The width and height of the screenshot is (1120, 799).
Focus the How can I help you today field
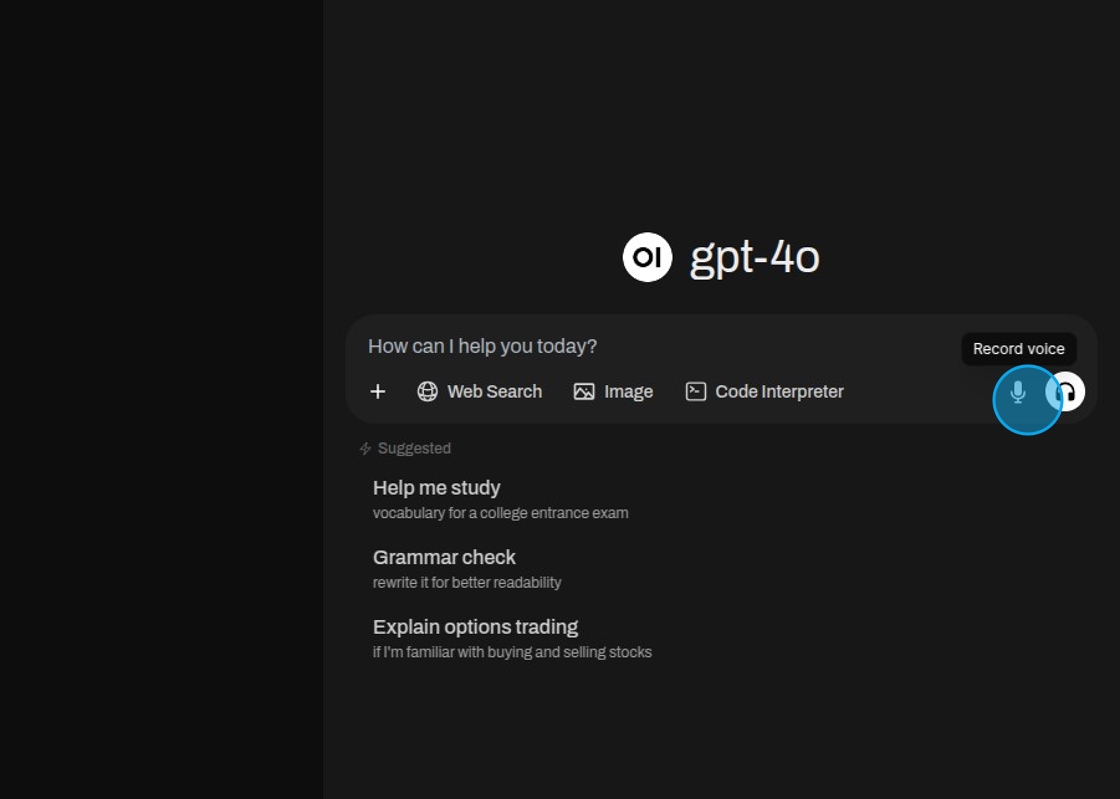650,346
